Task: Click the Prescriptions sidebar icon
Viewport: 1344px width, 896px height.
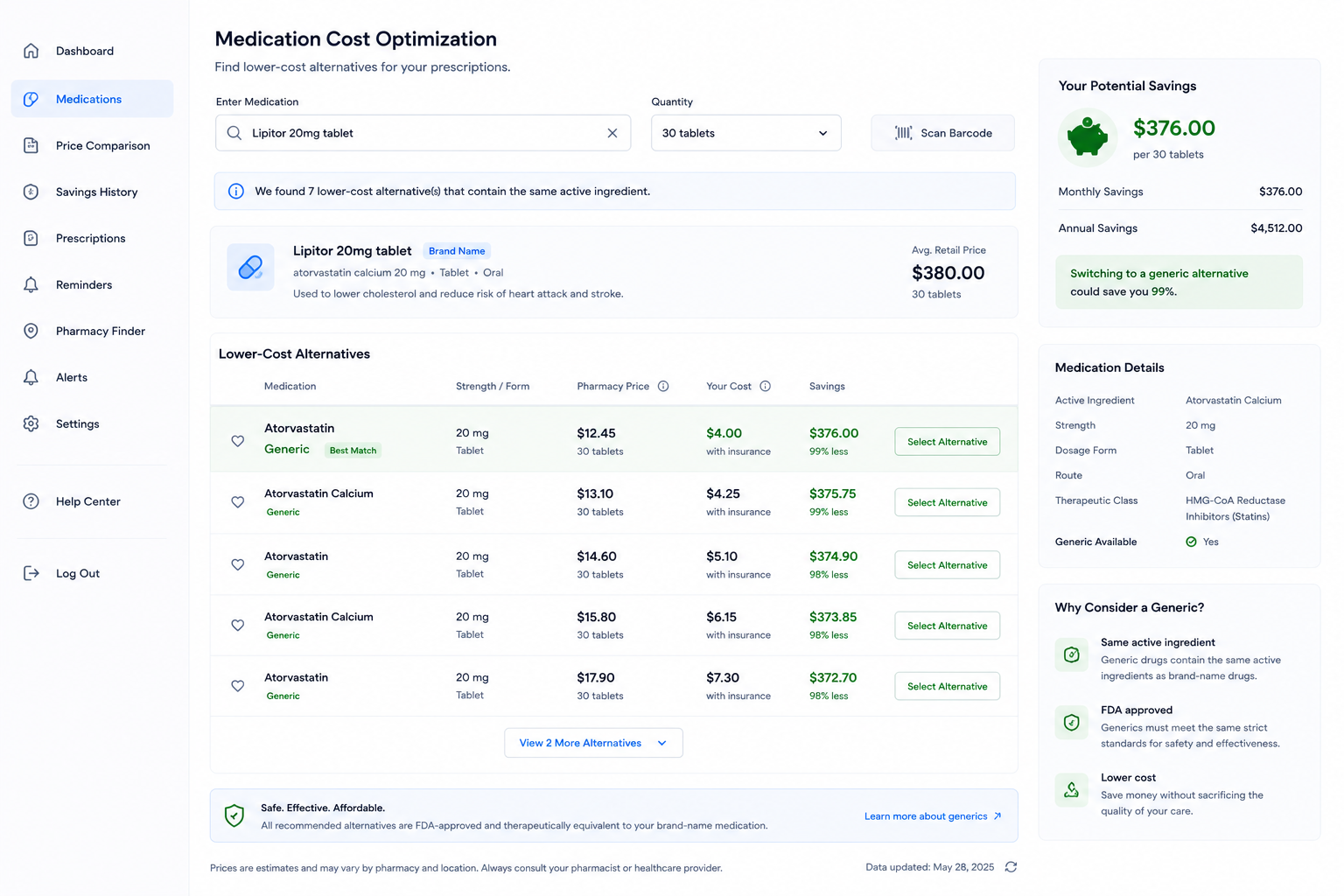Action: (31, 238)
